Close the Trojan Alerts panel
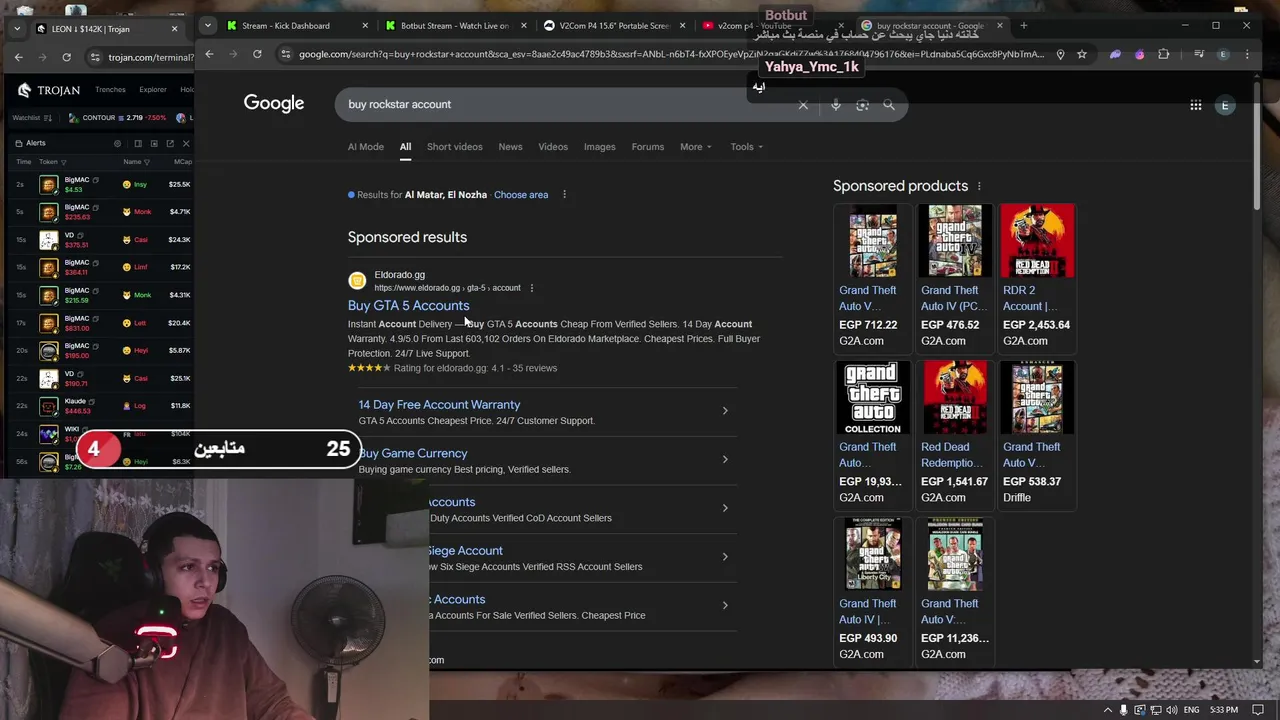This screenshot has width=1280, height=720. pyautogui.click(x=186, y=143)
